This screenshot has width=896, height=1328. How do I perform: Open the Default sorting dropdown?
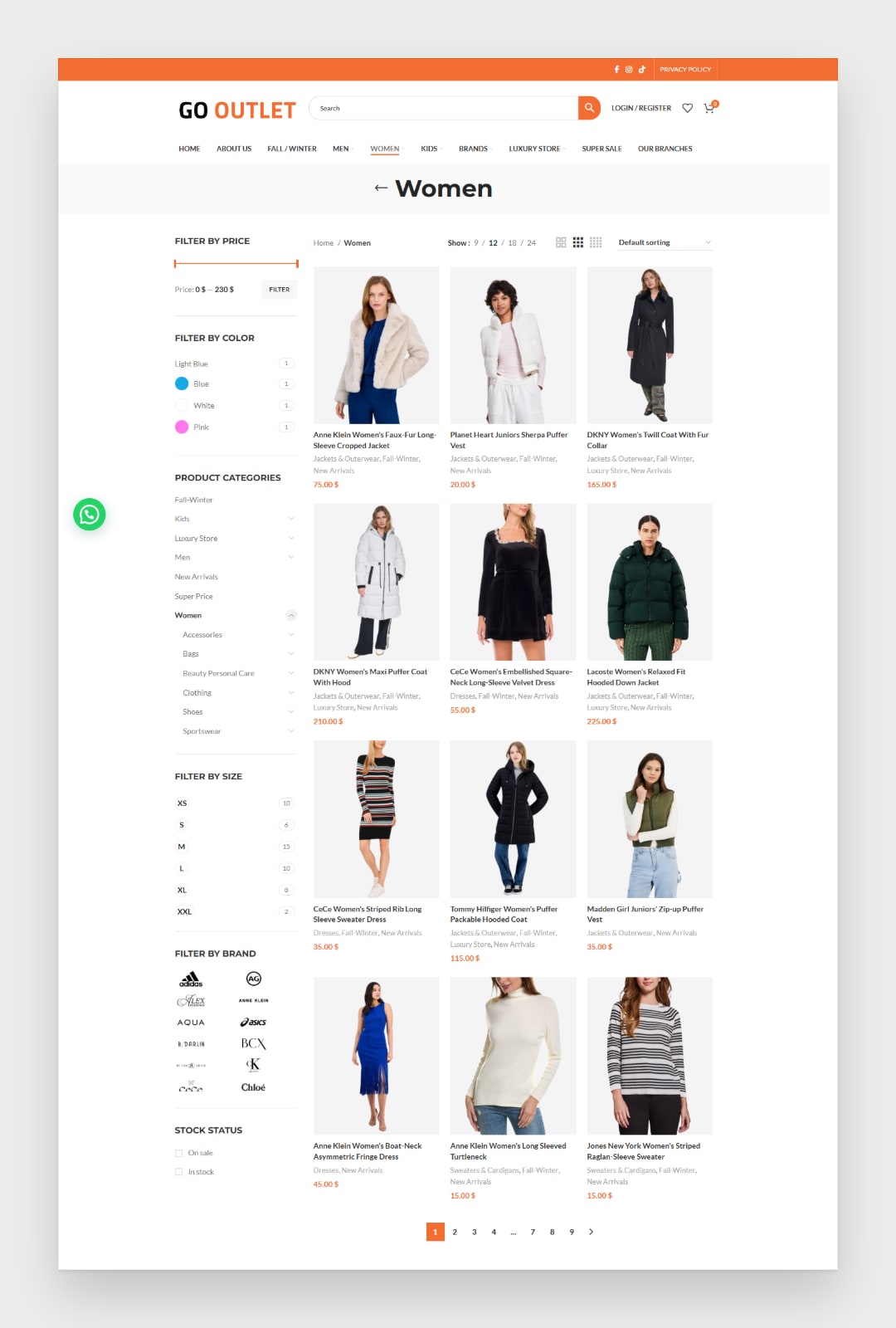tap(665, 242)
